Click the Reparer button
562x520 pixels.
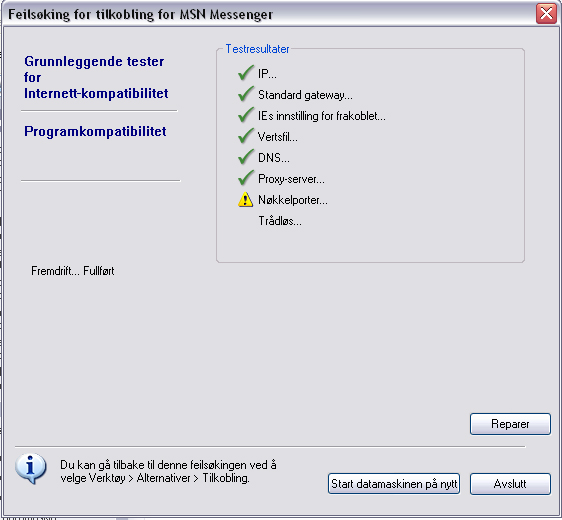point(510,424)
